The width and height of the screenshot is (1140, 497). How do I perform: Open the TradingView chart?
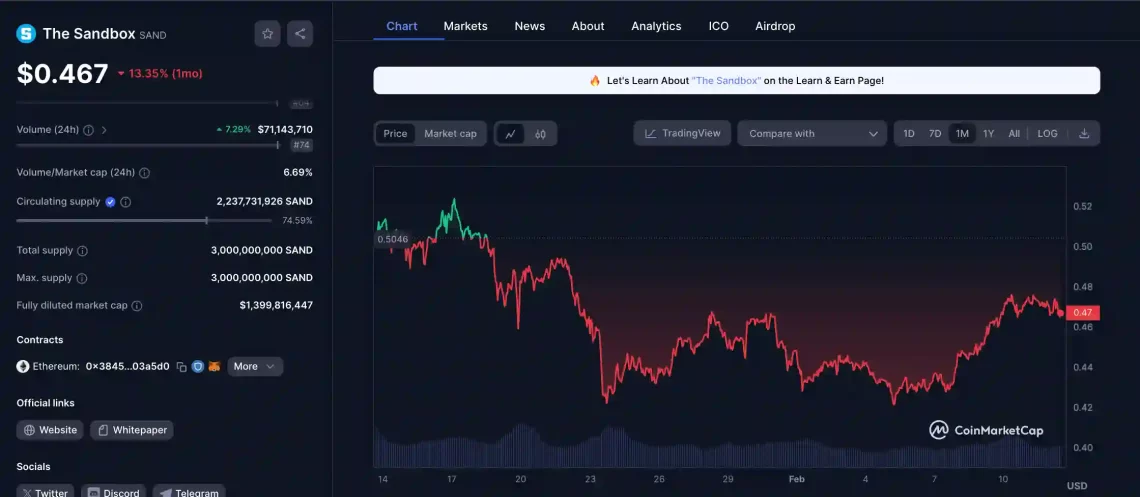(682, 134)
